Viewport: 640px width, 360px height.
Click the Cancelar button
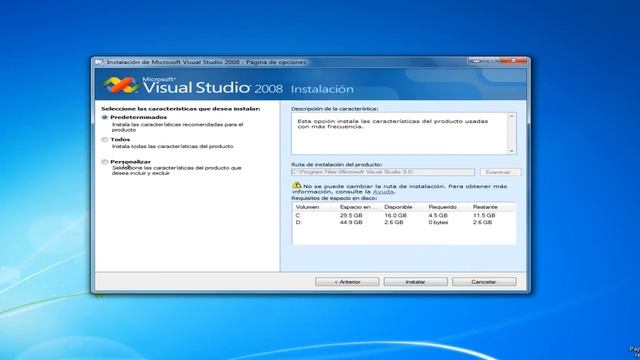pyautogui.click(x=484, y=282)
